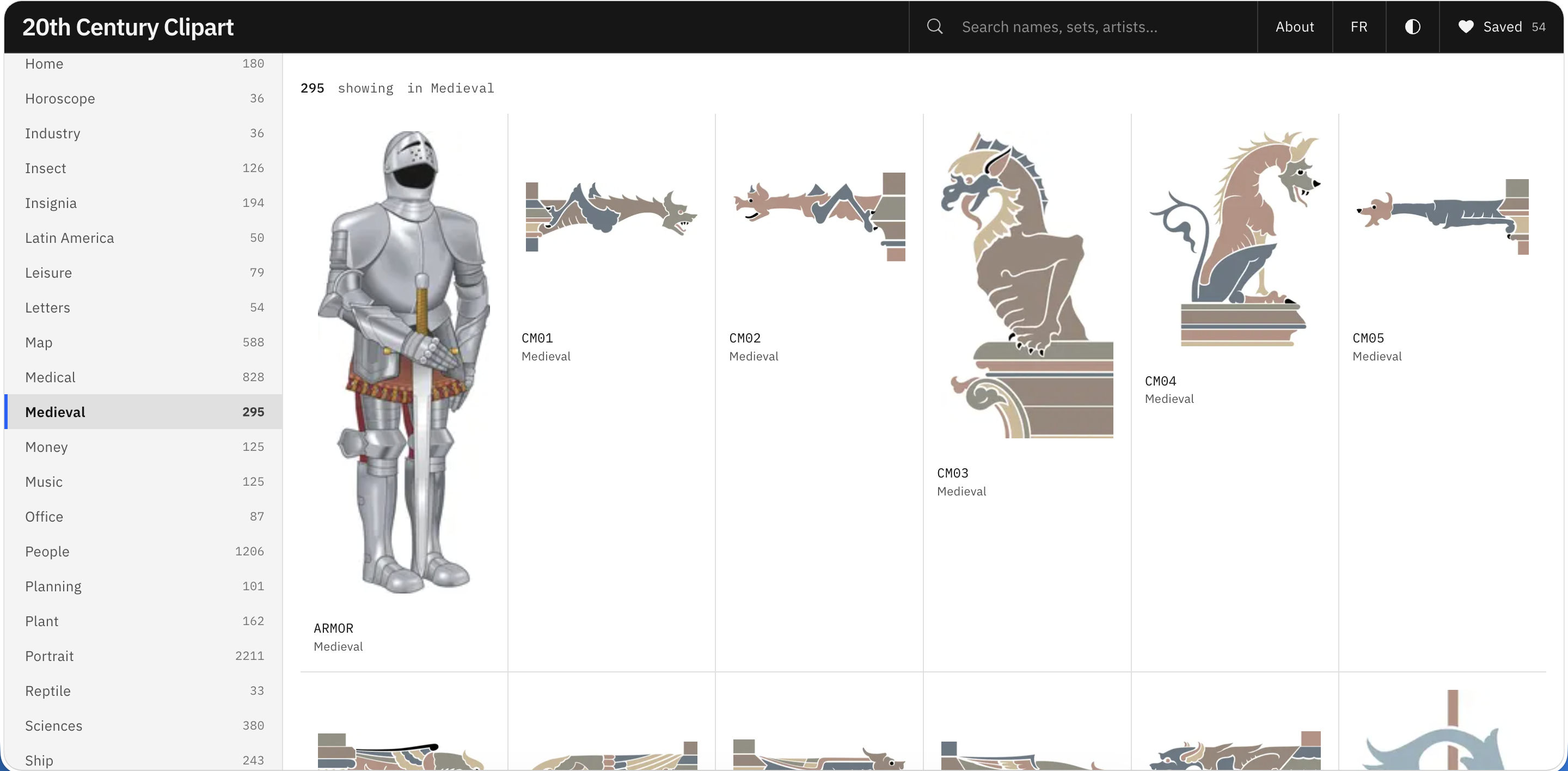Viewport: 1568px width, 771px height.
Task: Click the CM03 title label
Action: click(953, 473)
